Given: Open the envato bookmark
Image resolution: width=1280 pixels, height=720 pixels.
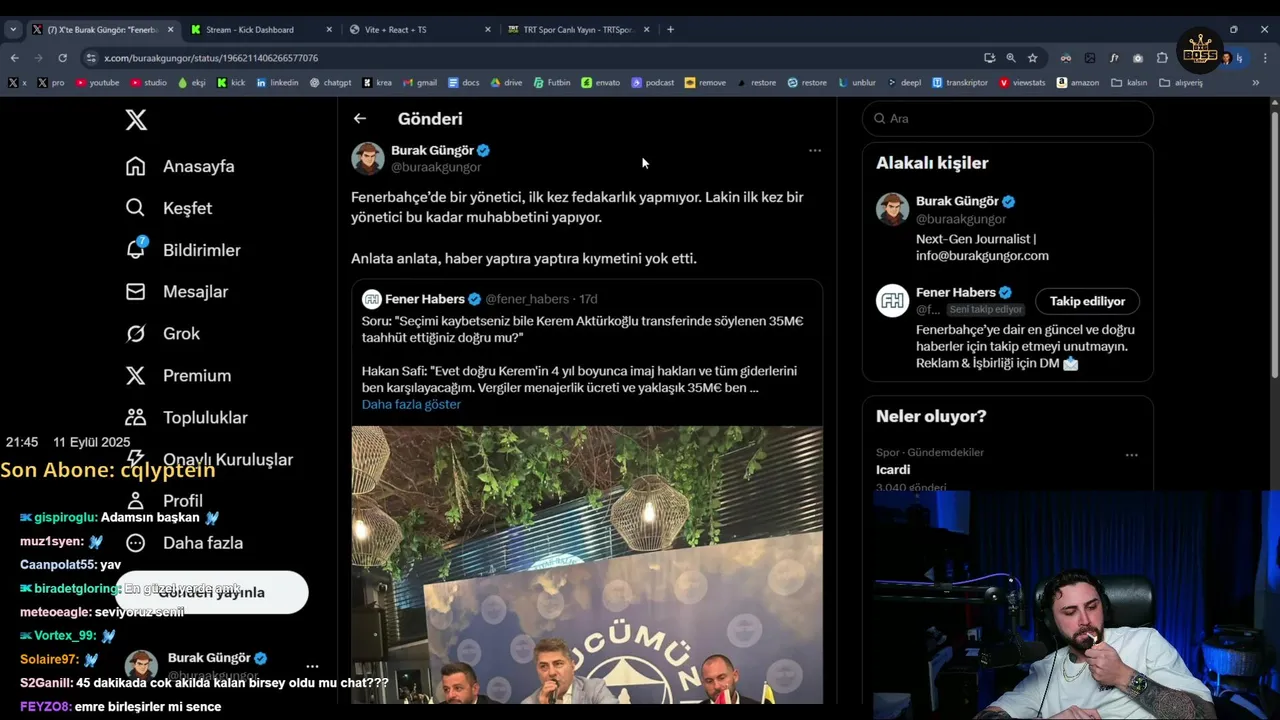Looking at the screenshot, I should [601, 83].
